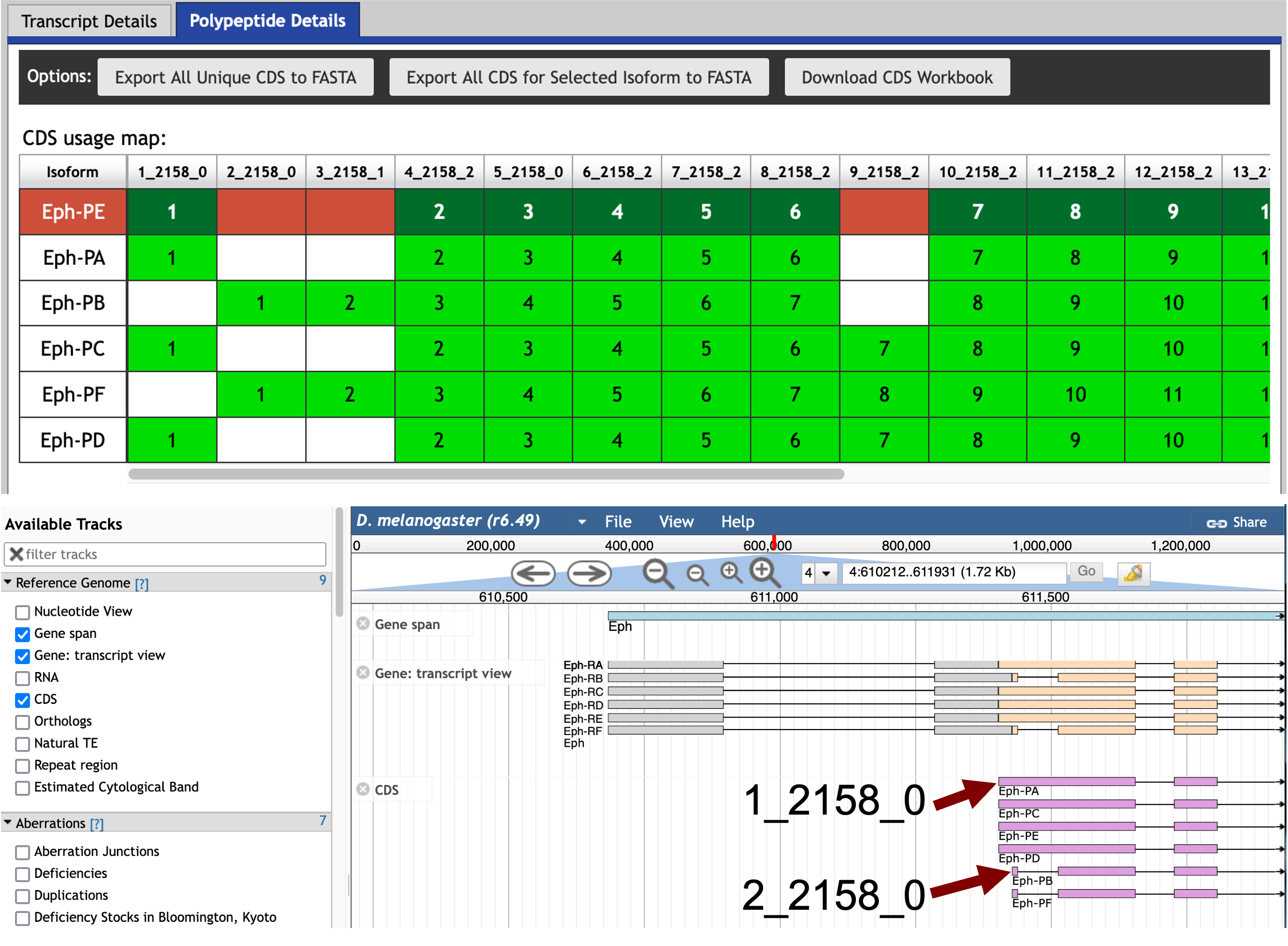Collapse the Reference Genome track group
The width and height of the screenshot is (1288, 946).
pyautogui.click(x=8, y=583)
